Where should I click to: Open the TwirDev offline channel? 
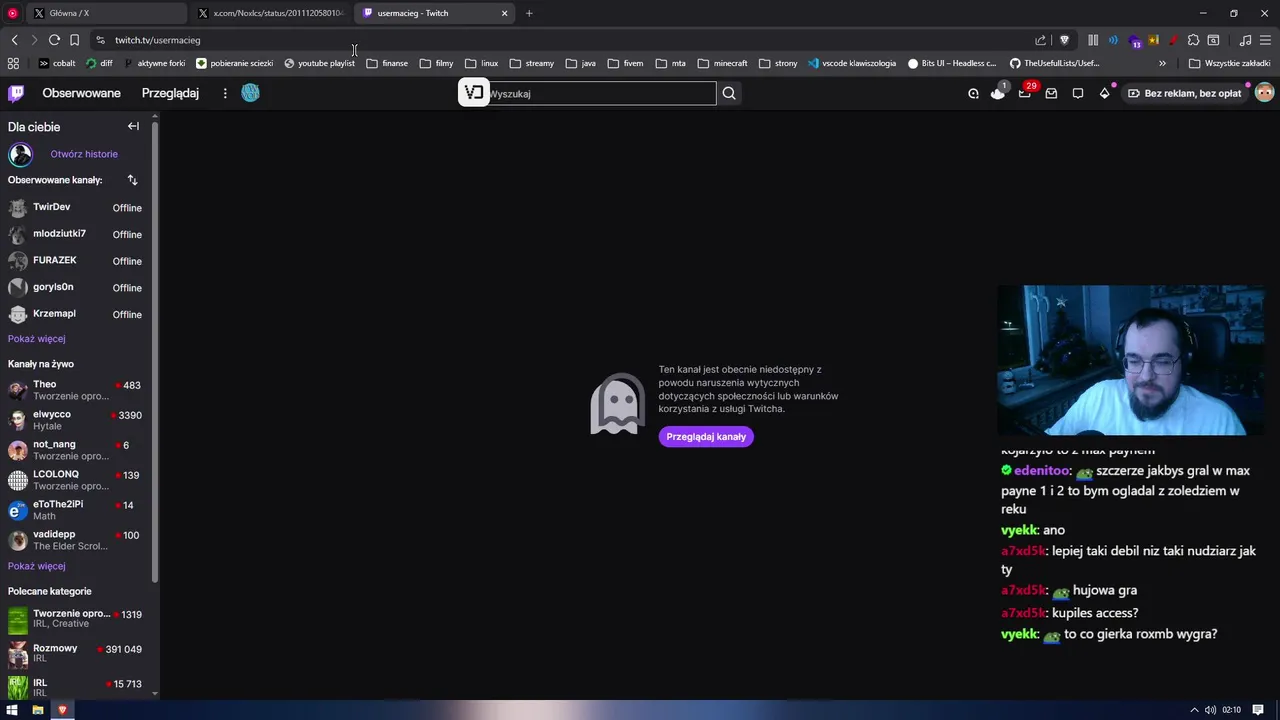(76, 207)
